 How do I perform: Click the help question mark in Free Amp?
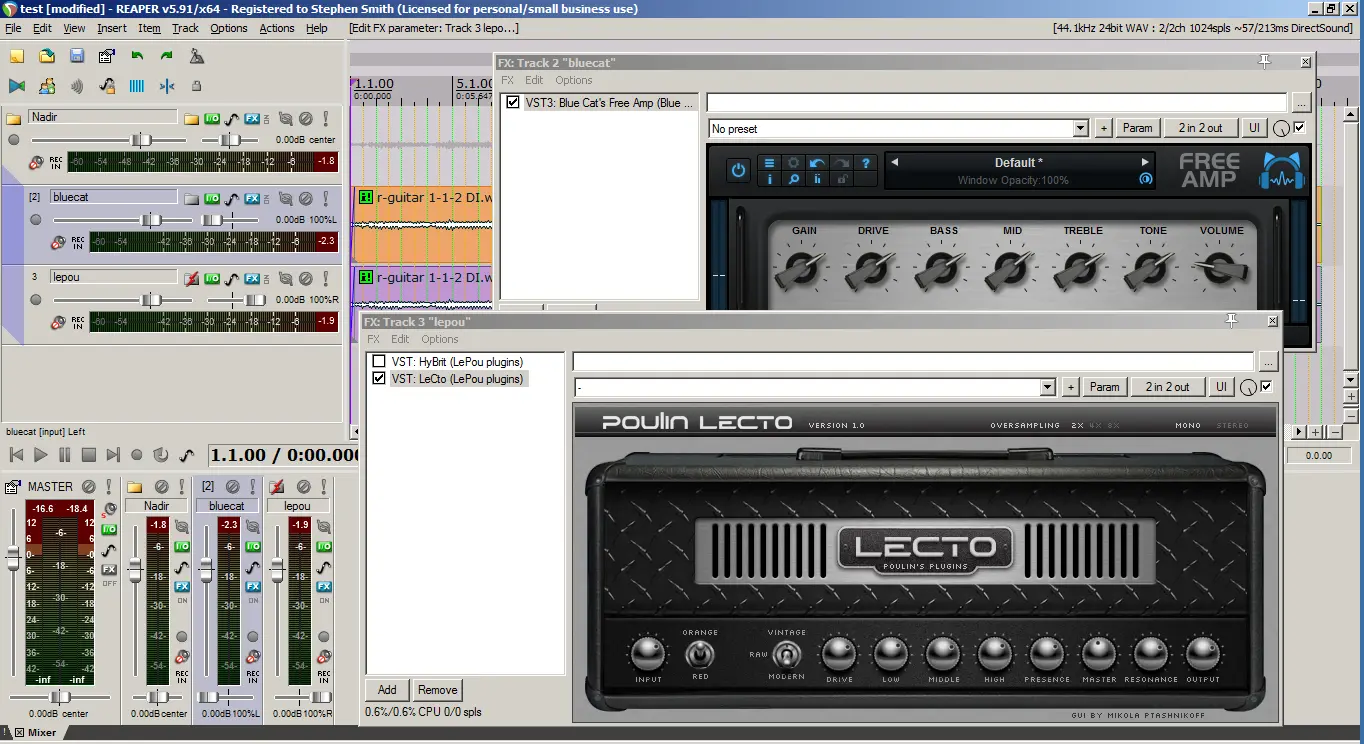click(x=866, y=163)
